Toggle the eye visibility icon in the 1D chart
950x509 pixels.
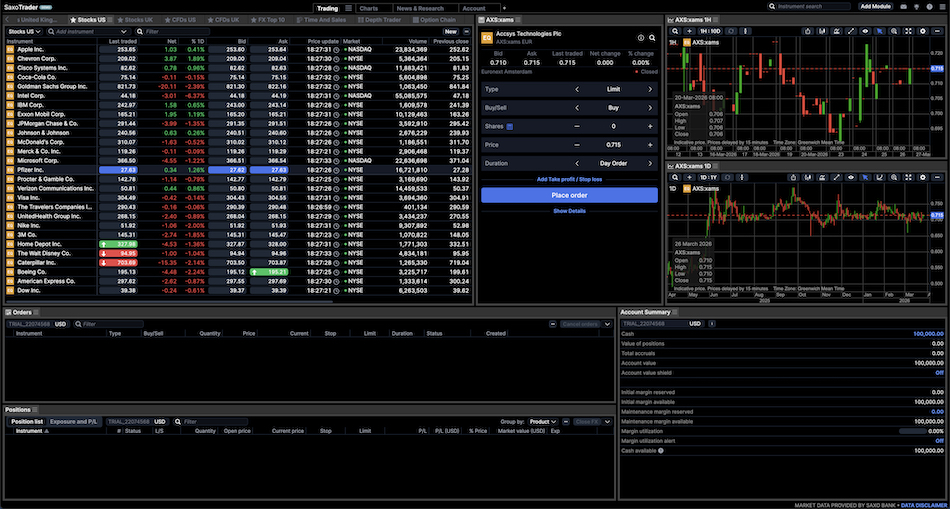click(x=851, y=177)
